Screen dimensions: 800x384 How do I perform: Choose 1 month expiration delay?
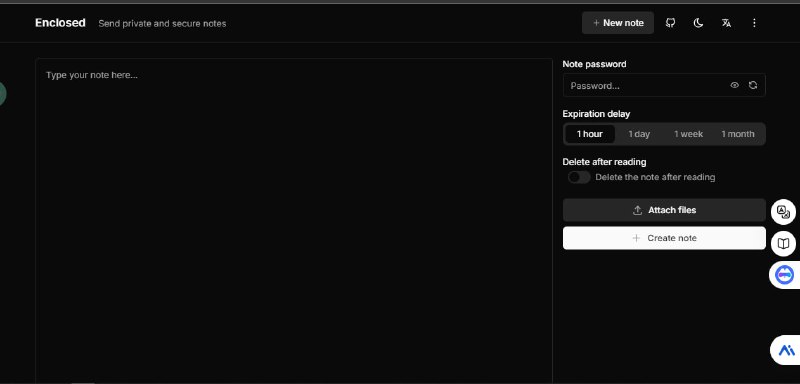[738, 134]
